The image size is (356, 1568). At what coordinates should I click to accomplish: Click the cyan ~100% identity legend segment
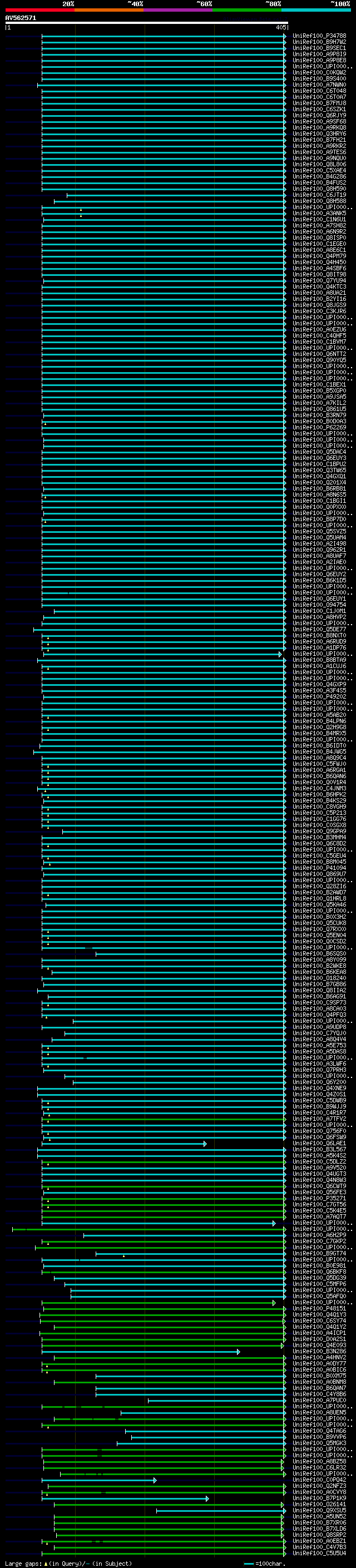(317, 10)
